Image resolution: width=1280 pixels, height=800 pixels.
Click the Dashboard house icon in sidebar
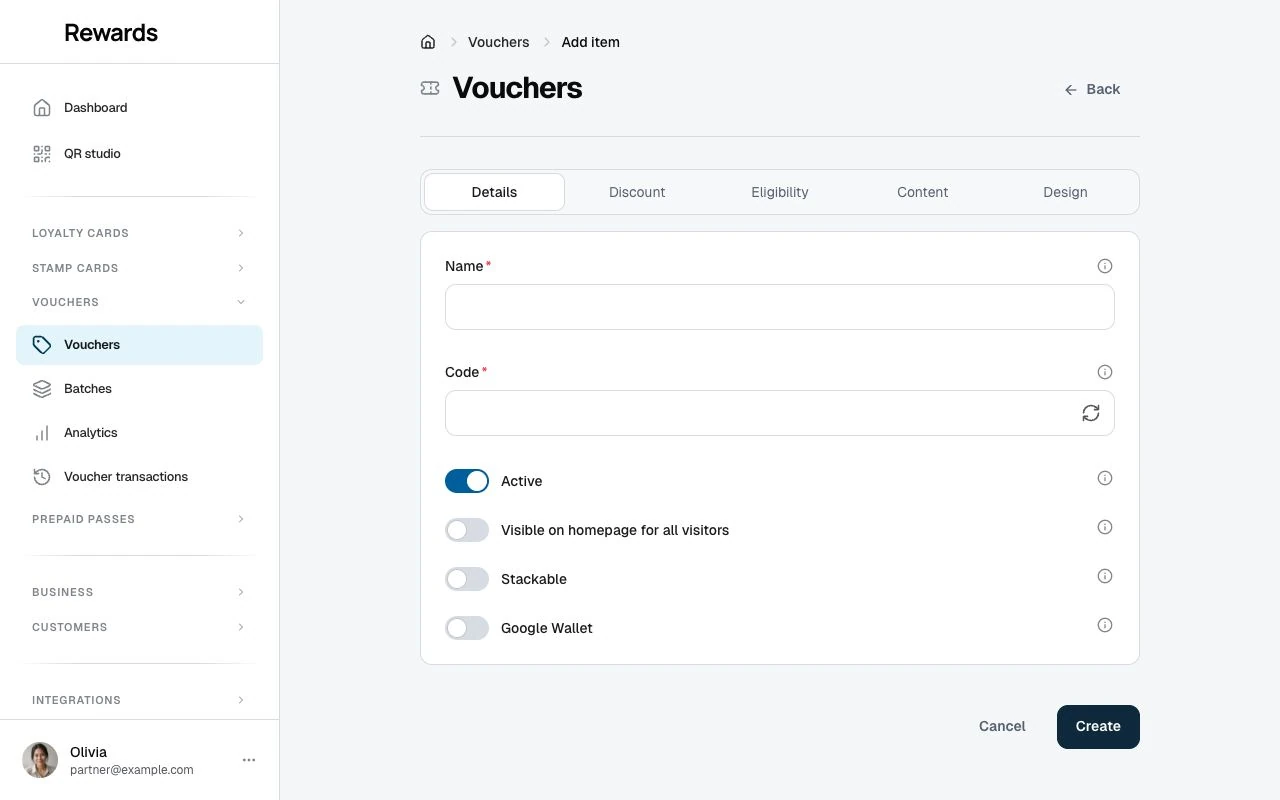tap(42, 107)
